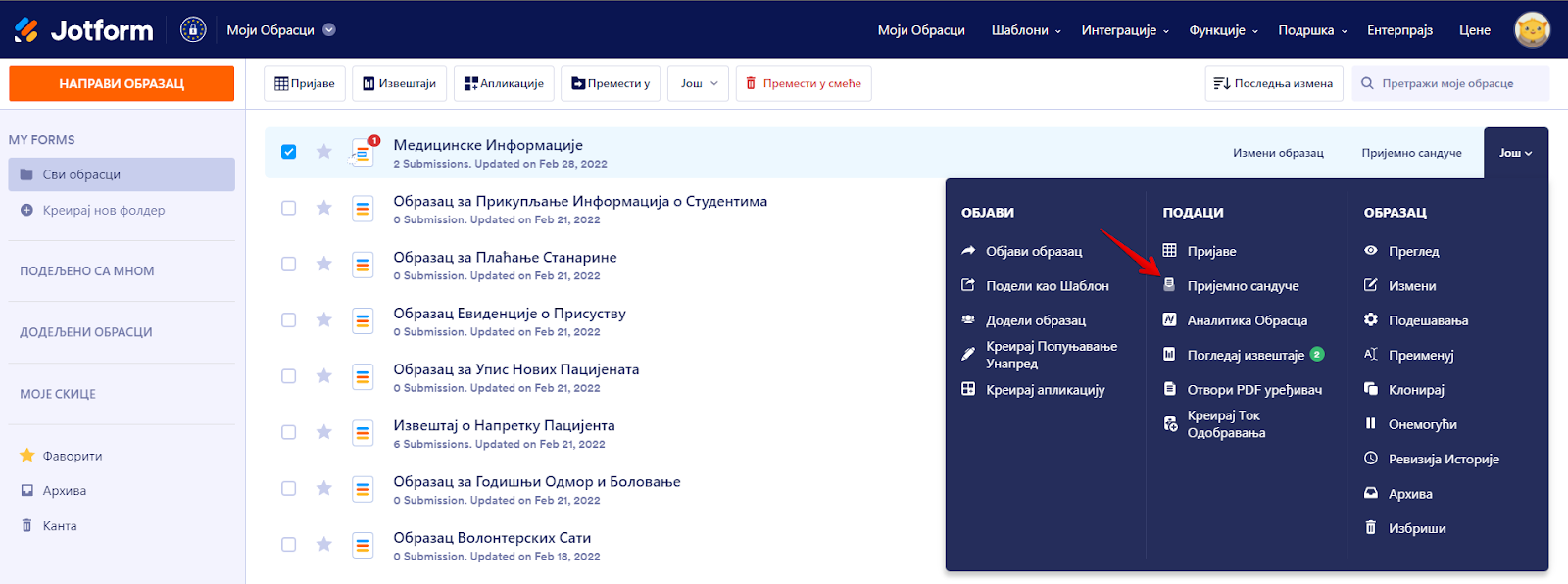Screen dimensions: 1568x584
Task: Click the Ревизија Историје clock icon
Action: click(1371, 459)
